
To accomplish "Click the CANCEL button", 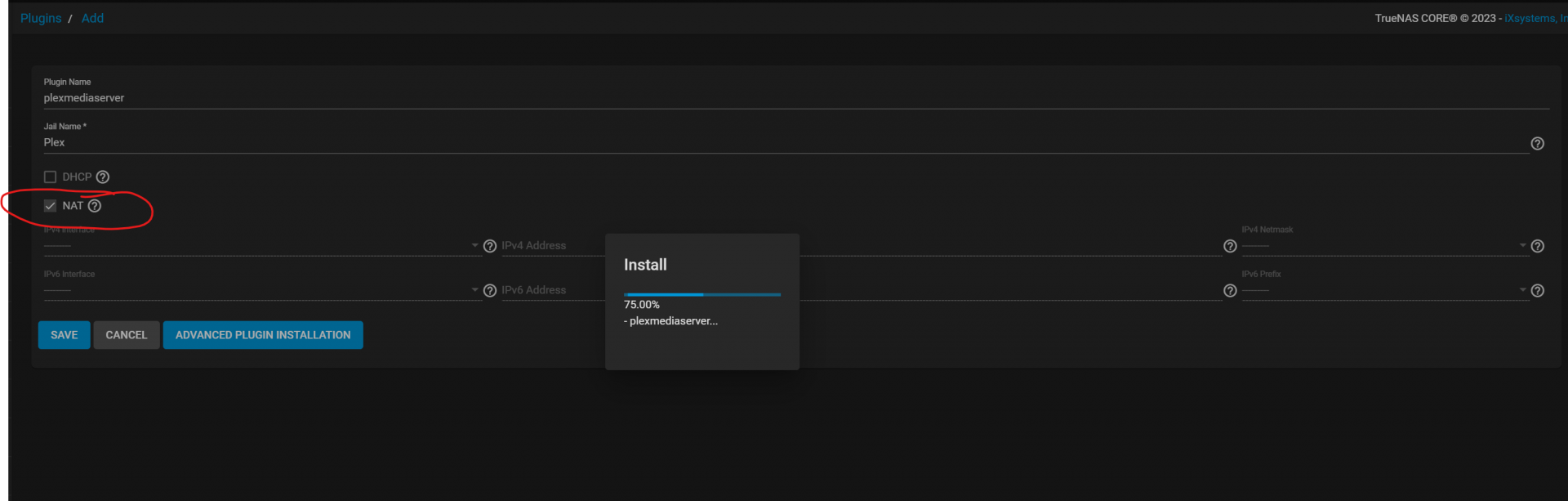I will [127, 335].
